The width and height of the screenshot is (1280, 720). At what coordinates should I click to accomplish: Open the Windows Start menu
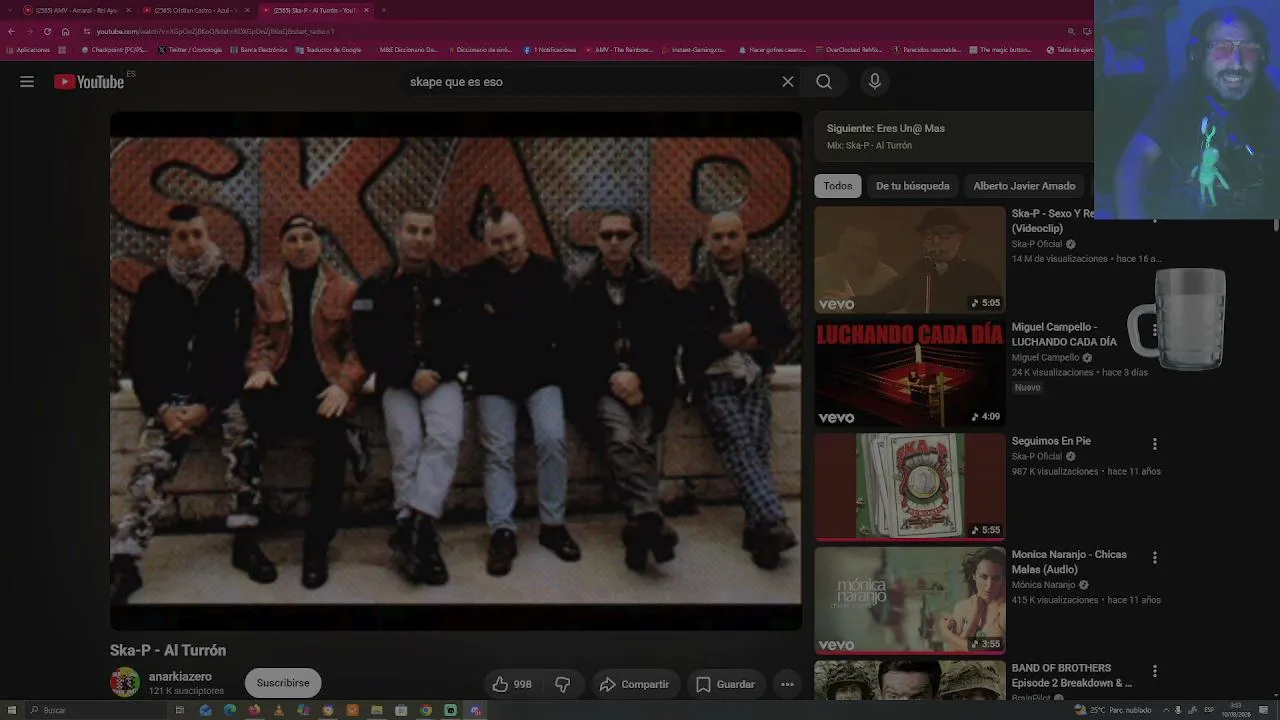point(11,710)
